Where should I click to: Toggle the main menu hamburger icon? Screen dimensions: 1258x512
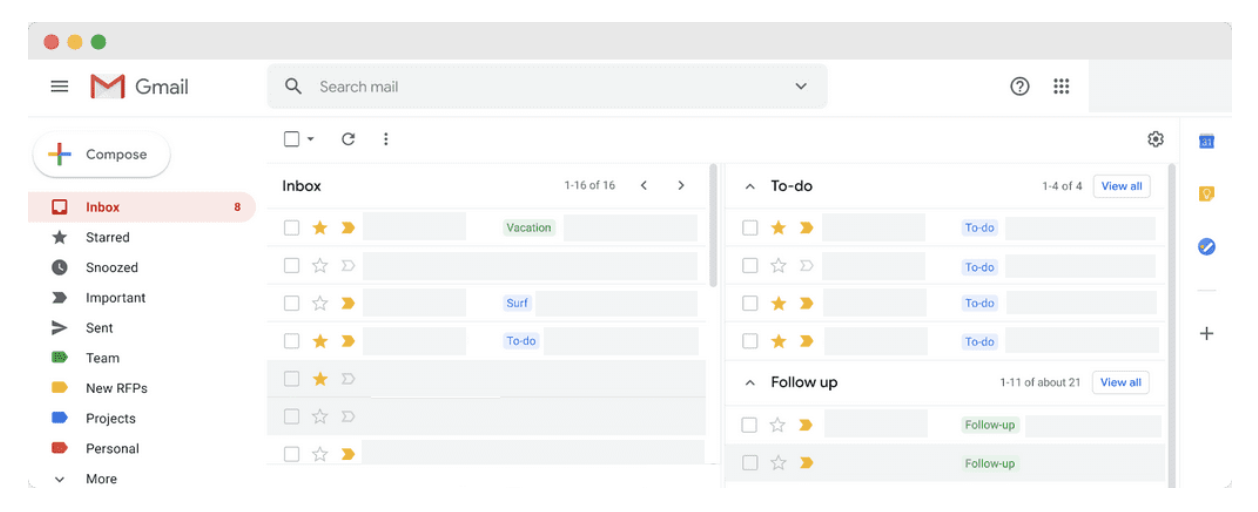(x=59, y=87)
